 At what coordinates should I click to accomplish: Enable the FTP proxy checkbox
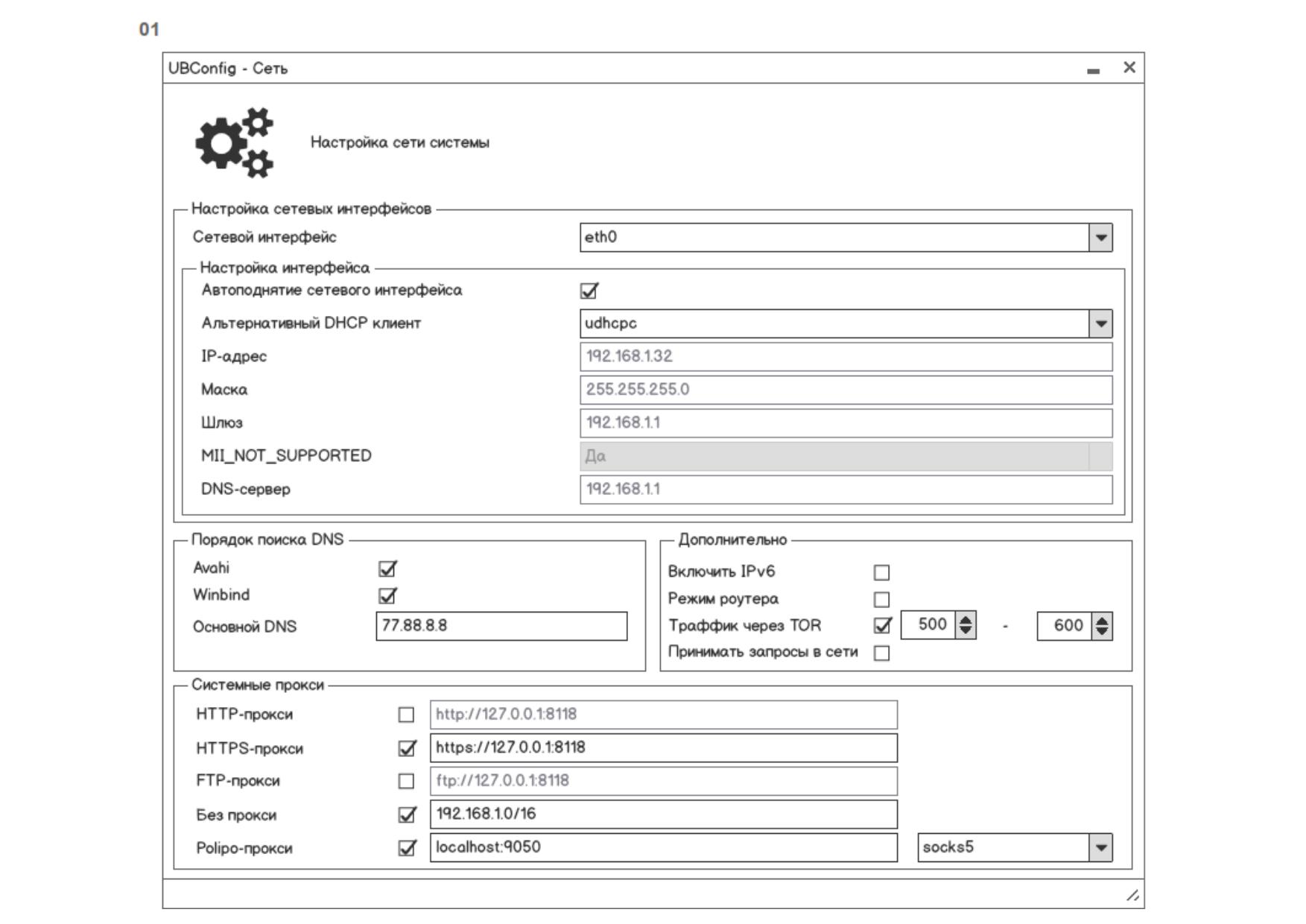click(x=406, y=781)
